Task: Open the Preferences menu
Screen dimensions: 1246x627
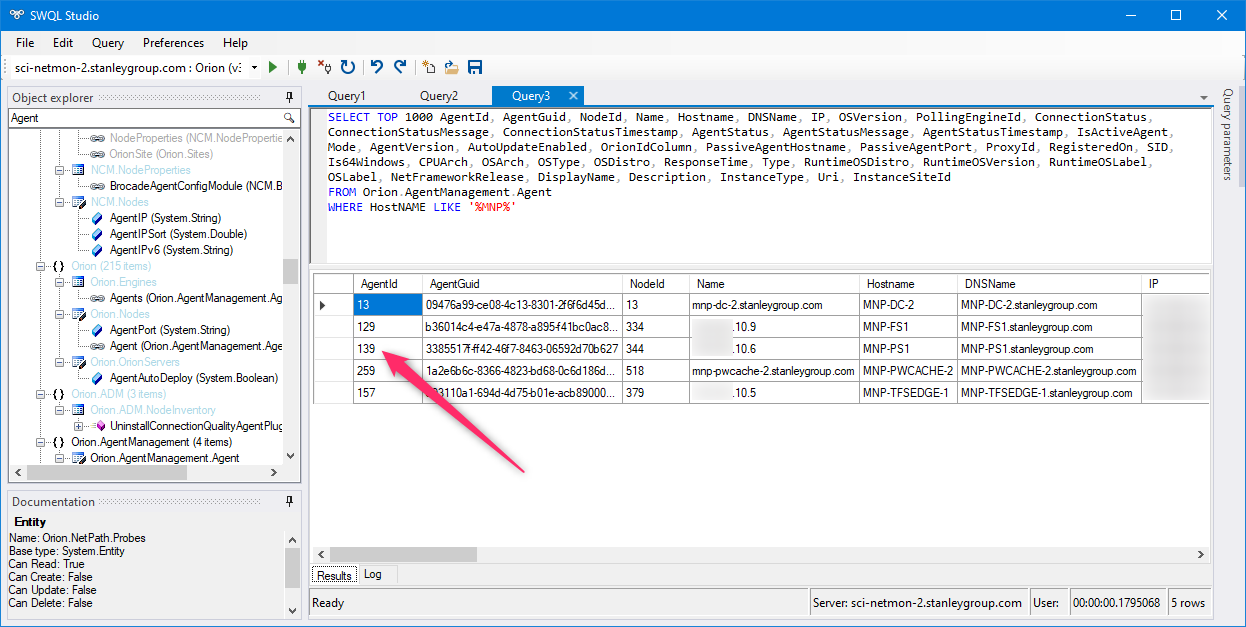Action: [x=173, y=43]
